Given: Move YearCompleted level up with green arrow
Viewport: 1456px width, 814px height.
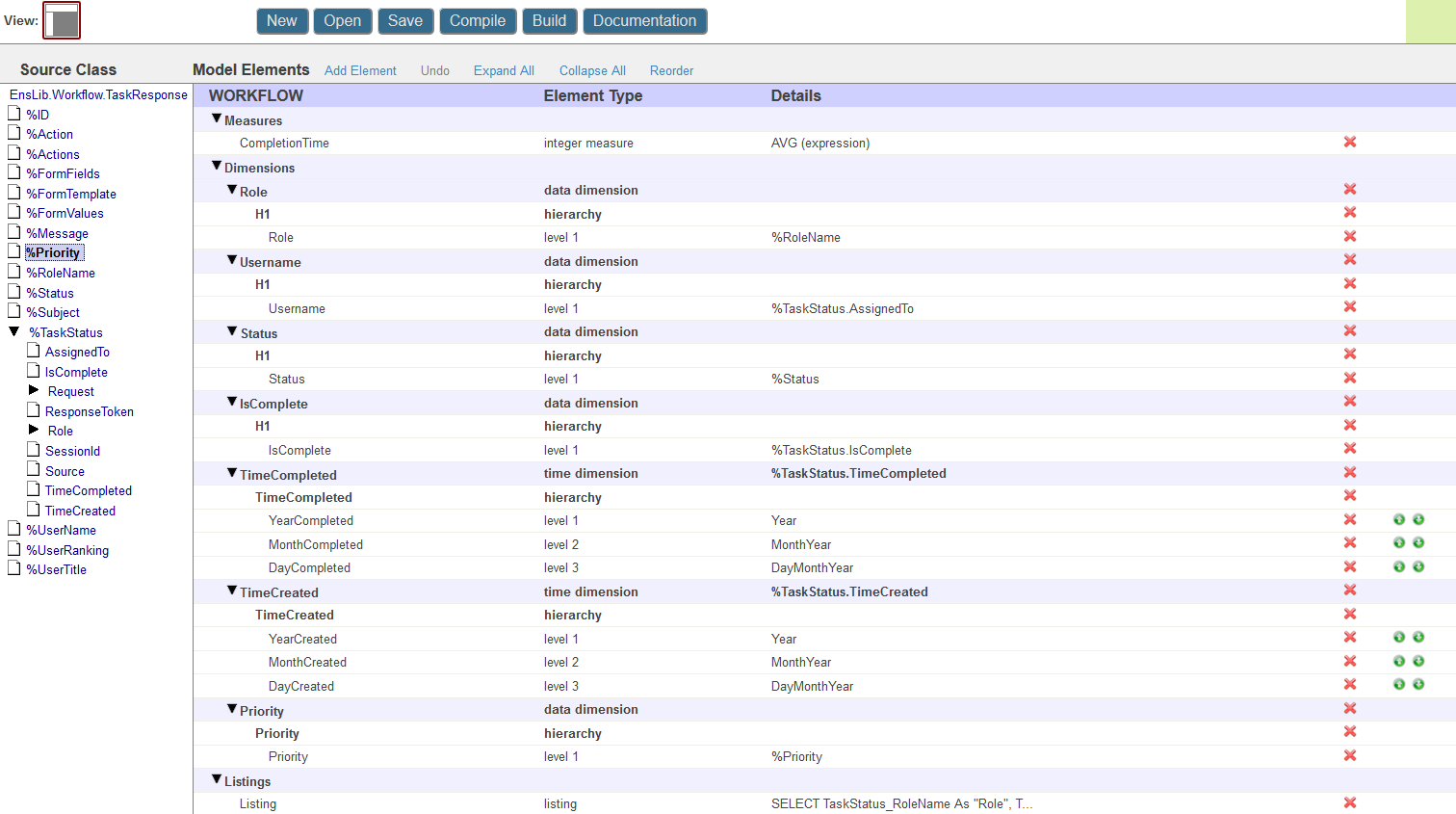Looking at the screenshot, I should tap(1399, 519).
